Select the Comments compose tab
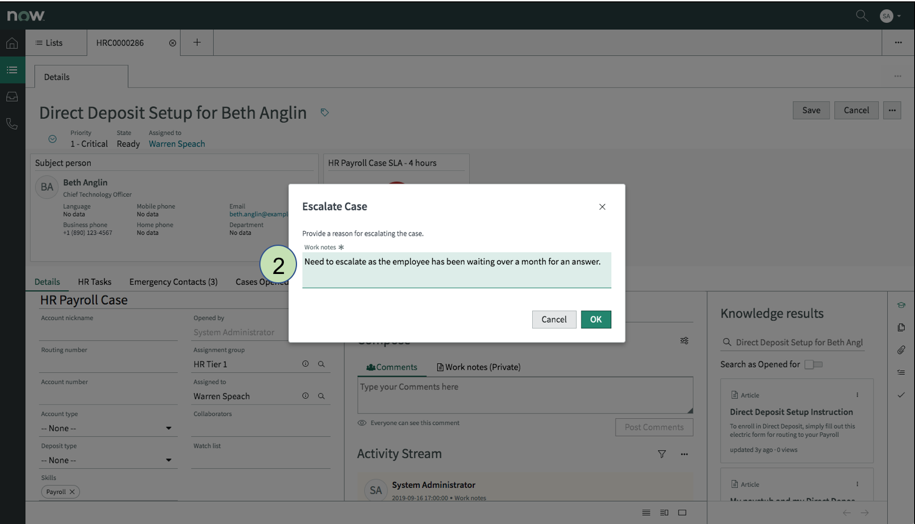Viewport: 915px width, 524px height. [392, 367]
